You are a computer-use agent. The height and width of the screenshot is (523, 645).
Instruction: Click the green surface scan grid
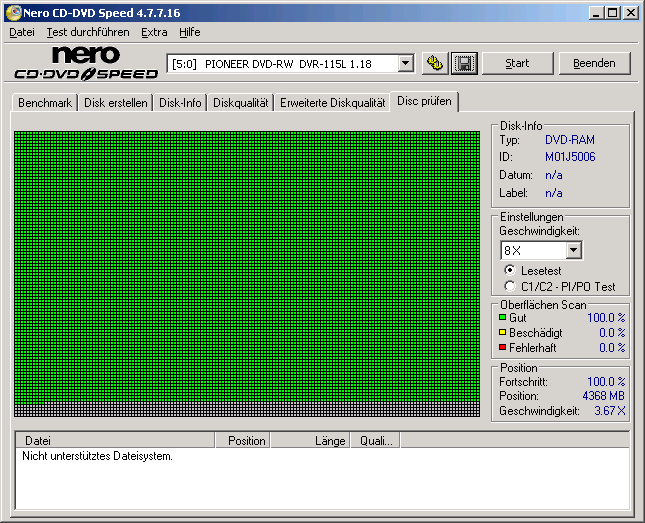pyautogui.click(x=247, y=274)
